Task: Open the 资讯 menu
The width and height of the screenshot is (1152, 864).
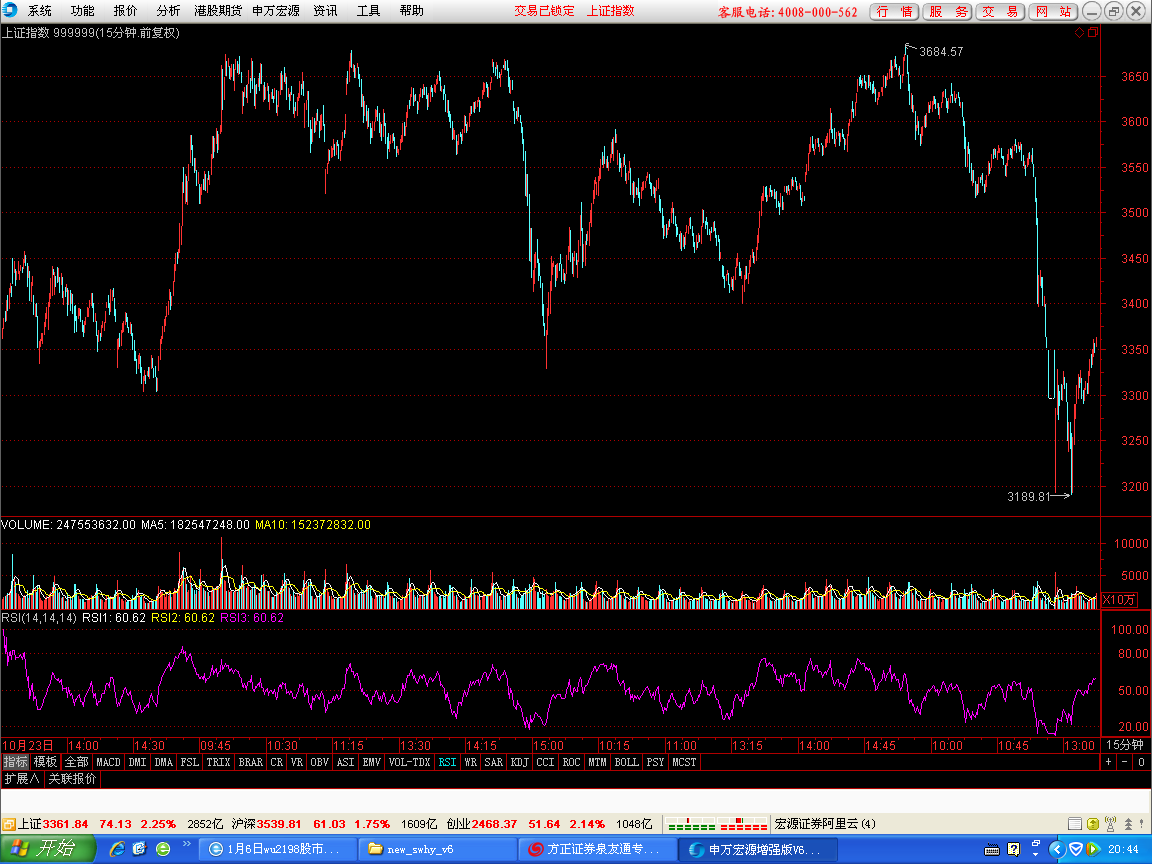Action: click(x=325, y=11)
